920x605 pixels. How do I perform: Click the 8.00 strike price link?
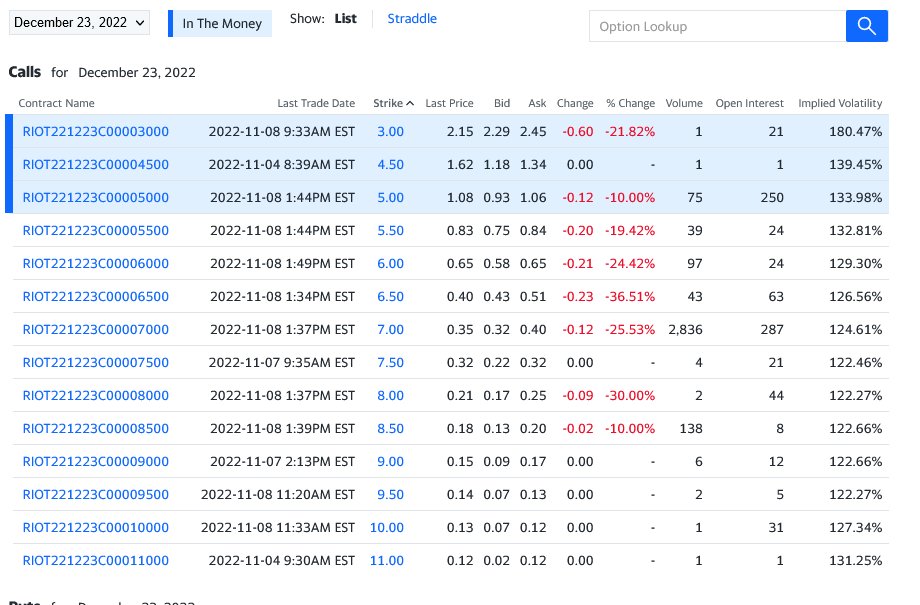390,396
